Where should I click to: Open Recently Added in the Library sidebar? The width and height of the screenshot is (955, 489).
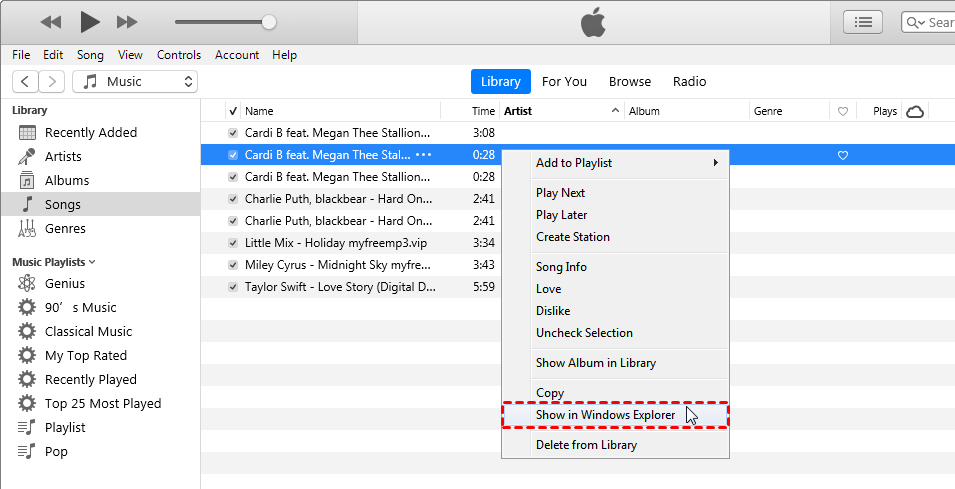point(90,133)
